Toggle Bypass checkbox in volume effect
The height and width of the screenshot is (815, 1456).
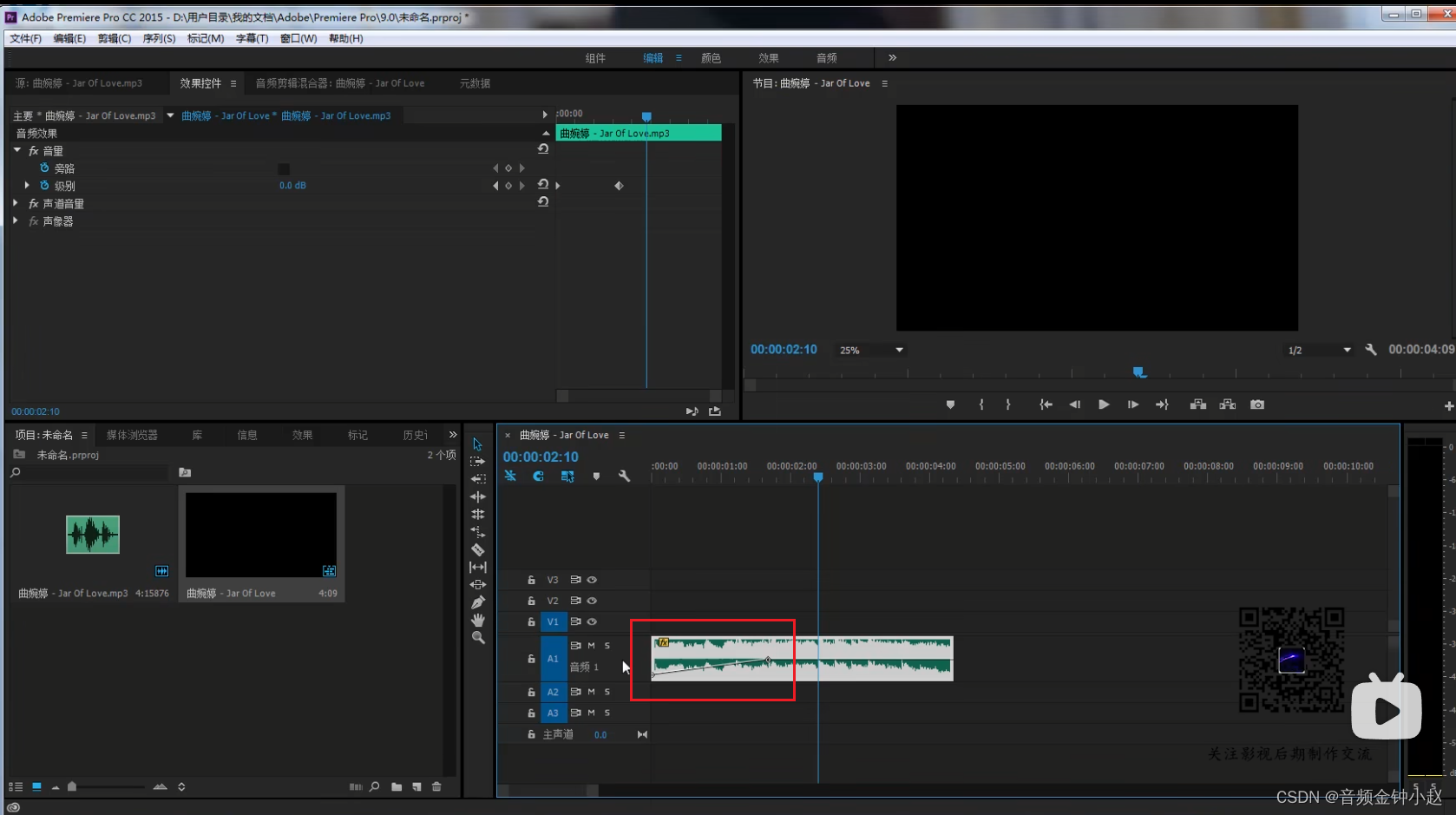(284, 168)
